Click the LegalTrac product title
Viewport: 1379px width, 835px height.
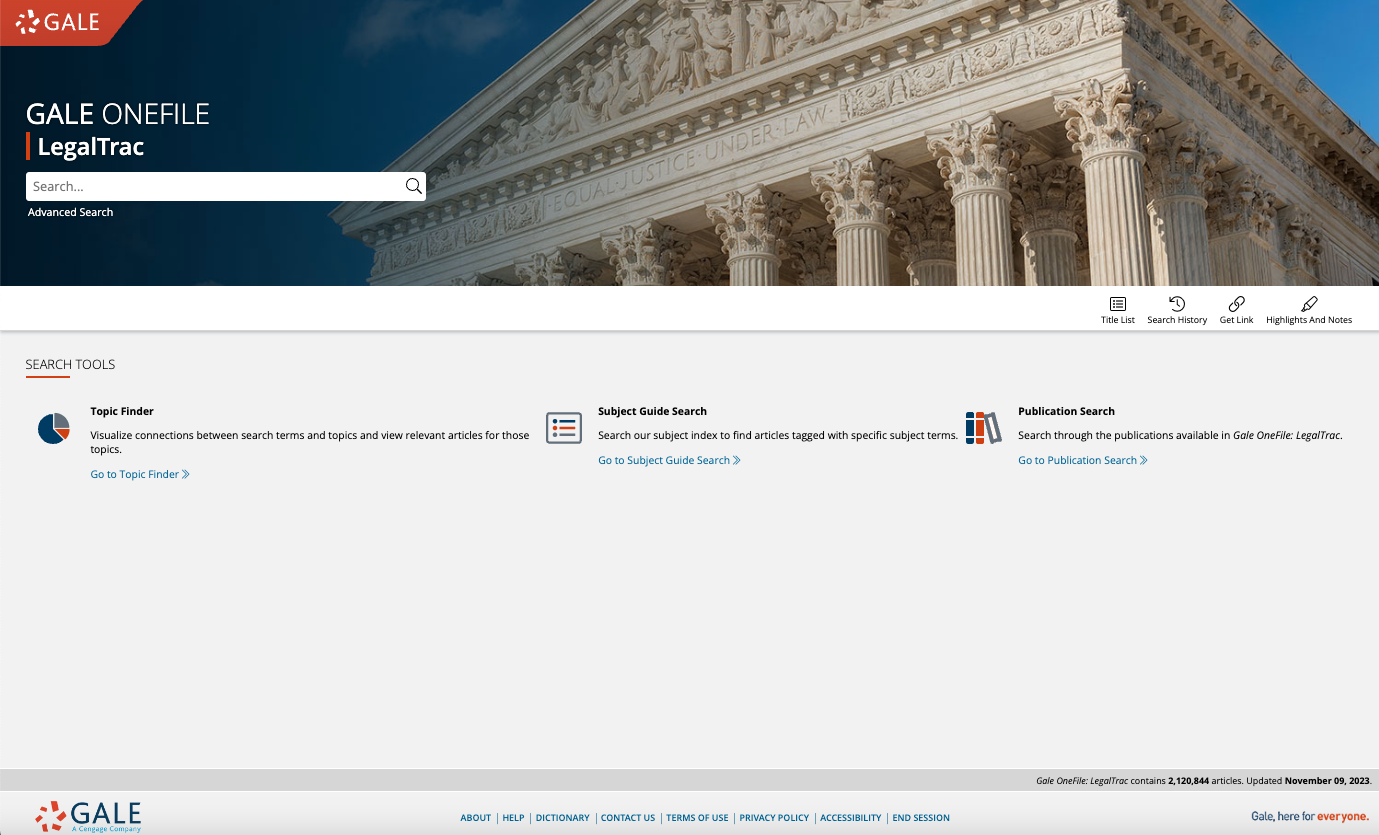coord(91,147)
